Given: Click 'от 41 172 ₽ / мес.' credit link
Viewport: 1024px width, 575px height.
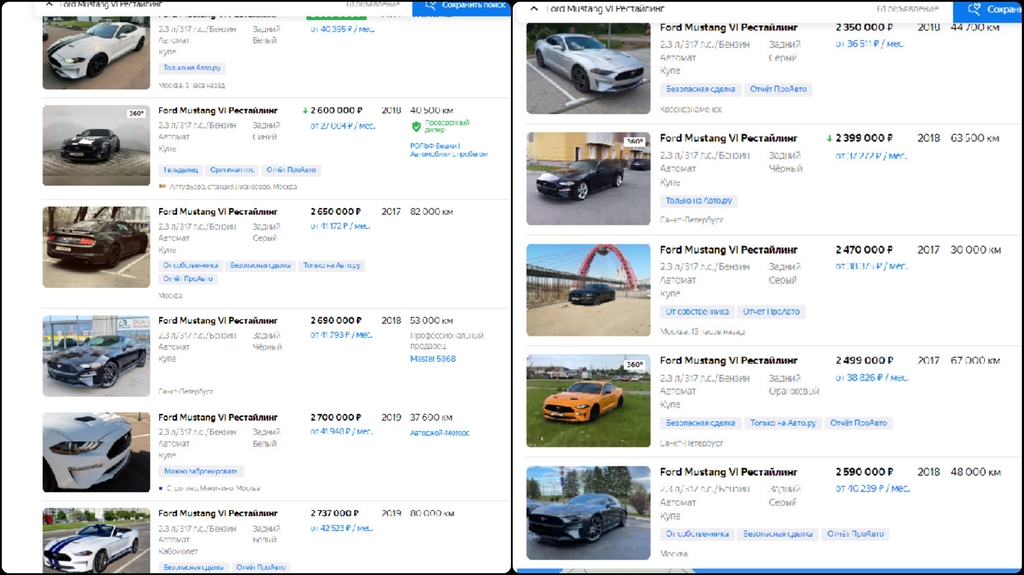Looking at the screenshot, I should click(x=340, y=226).
